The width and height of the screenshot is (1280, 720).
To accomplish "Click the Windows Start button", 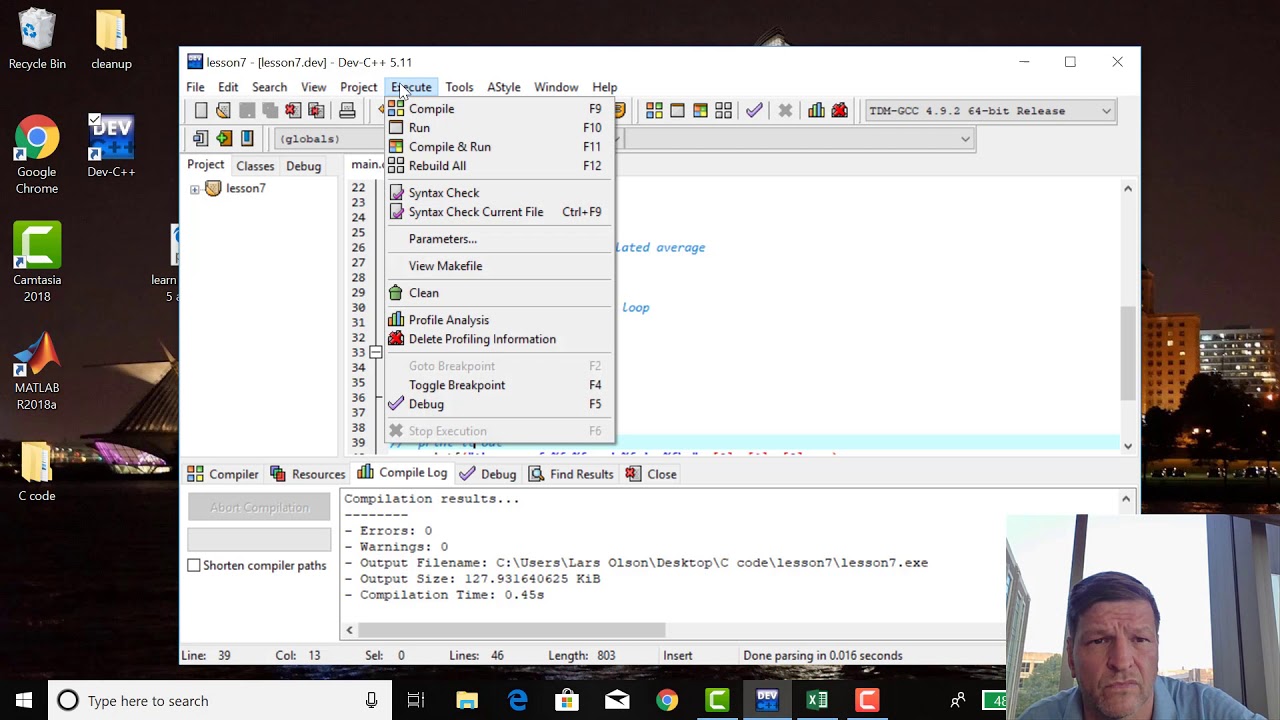I will (24, 700).
